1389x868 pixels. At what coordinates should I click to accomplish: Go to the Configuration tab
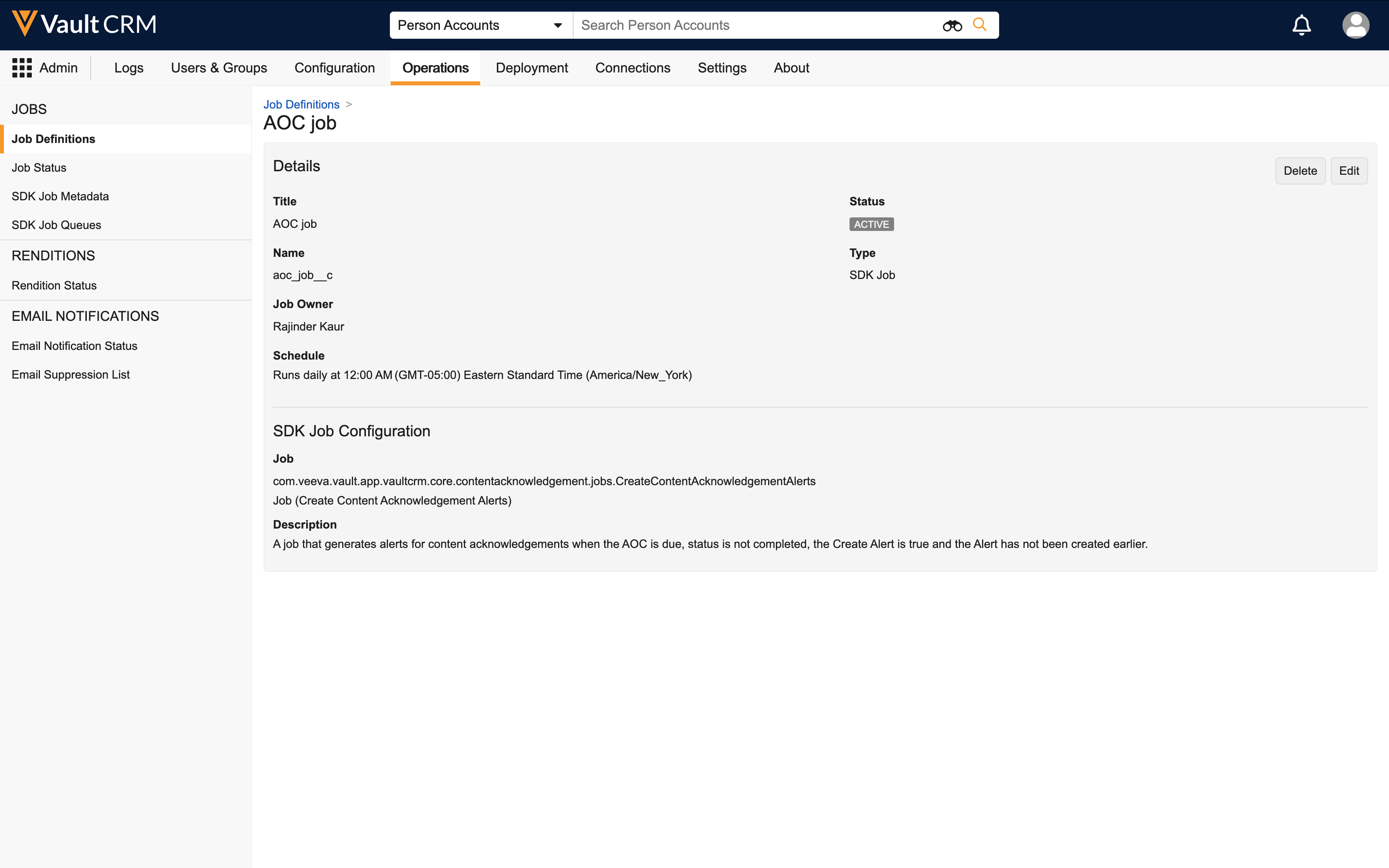(334, 68)
